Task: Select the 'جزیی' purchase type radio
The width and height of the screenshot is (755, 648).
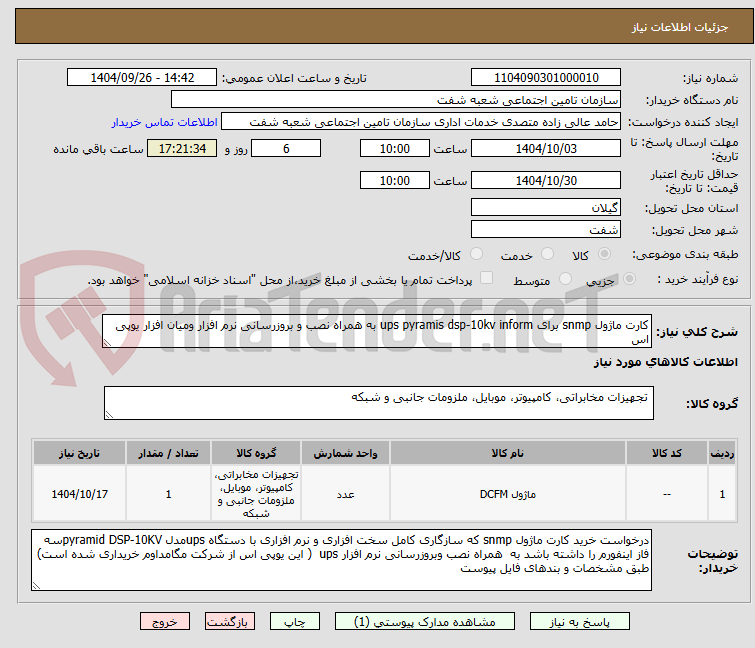Action: [x=629, y=279]
